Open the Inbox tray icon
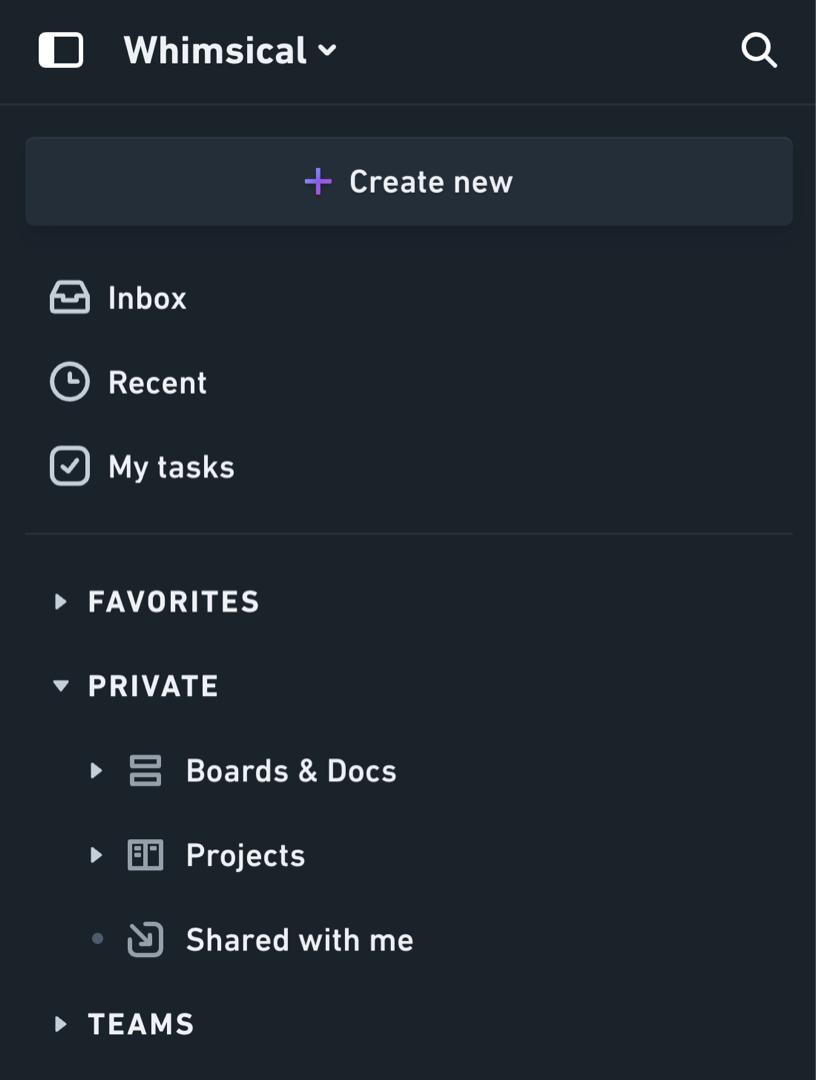The height and width of the screenshot is (1080, 816). (70, 298)
